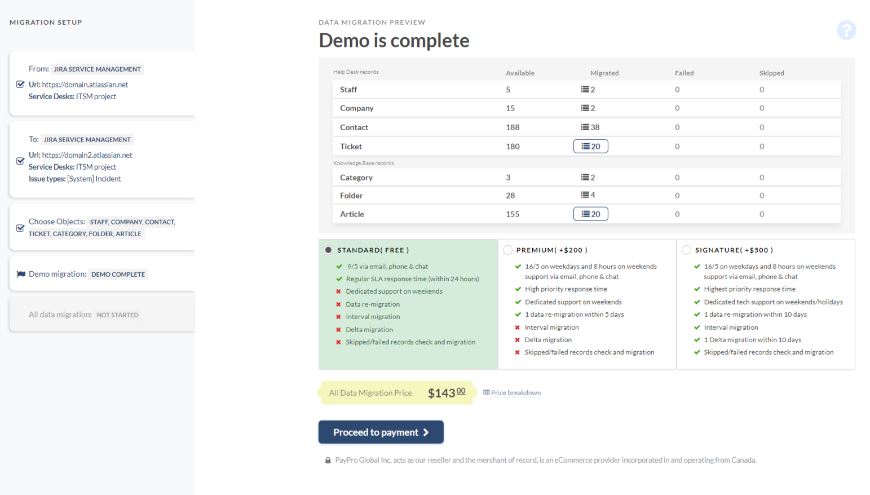Open migrated list icon in Staff row
870x495 pixels.
point(585,89)
